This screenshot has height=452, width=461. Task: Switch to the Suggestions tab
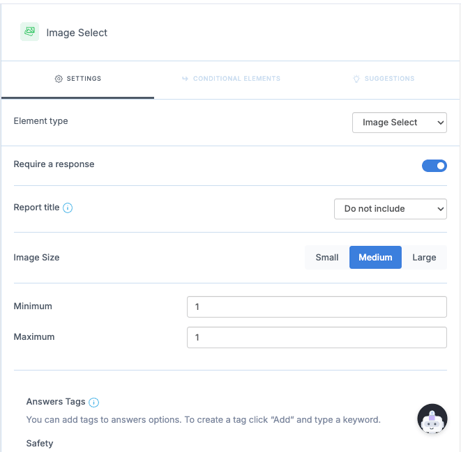pos(384,79)
